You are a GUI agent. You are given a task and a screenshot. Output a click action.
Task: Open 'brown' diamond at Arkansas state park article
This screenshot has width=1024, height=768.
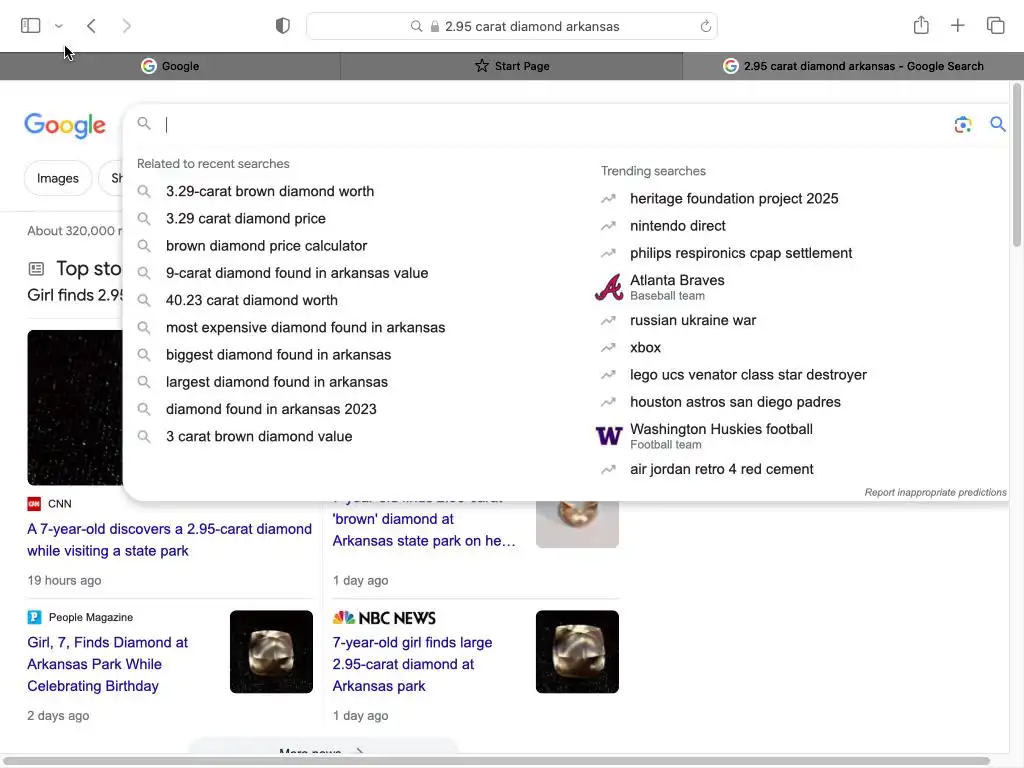pyautogui.click(x=424, y=530)
